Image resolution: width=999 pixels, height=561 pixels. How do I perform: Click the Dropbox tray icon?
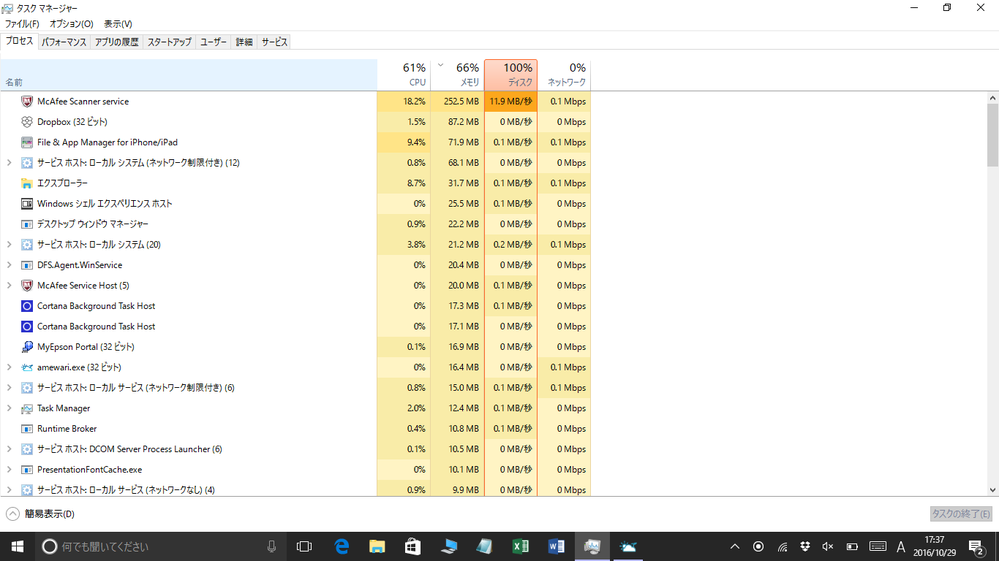click(x=805, y=546)
